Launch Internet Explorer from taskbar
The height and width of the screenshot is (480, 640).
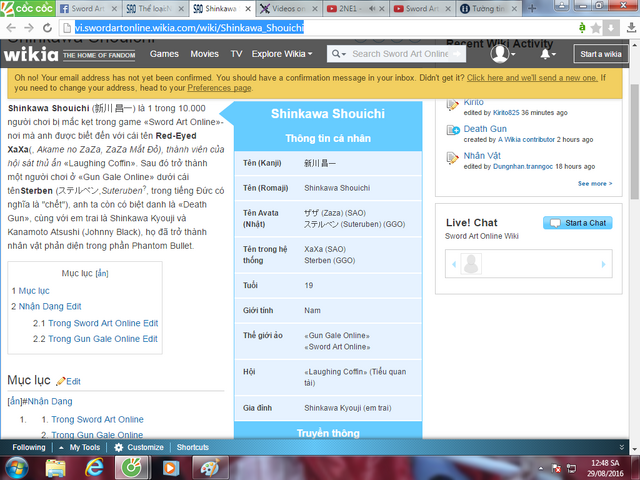94,468
